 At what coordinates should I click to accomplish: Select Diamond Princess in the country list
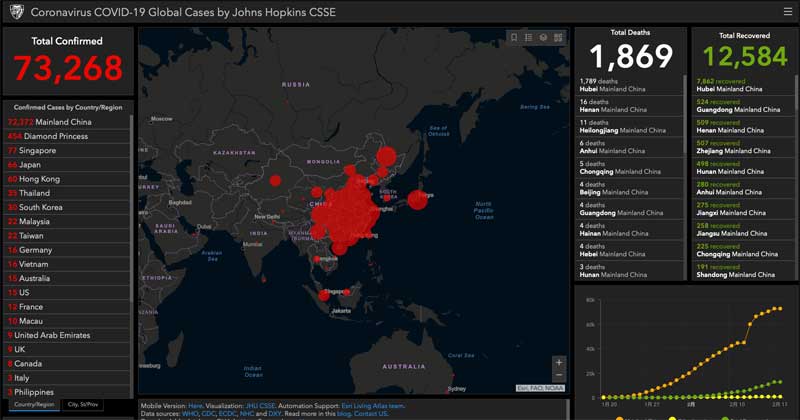pyautogui.click(x=67, y=136)
